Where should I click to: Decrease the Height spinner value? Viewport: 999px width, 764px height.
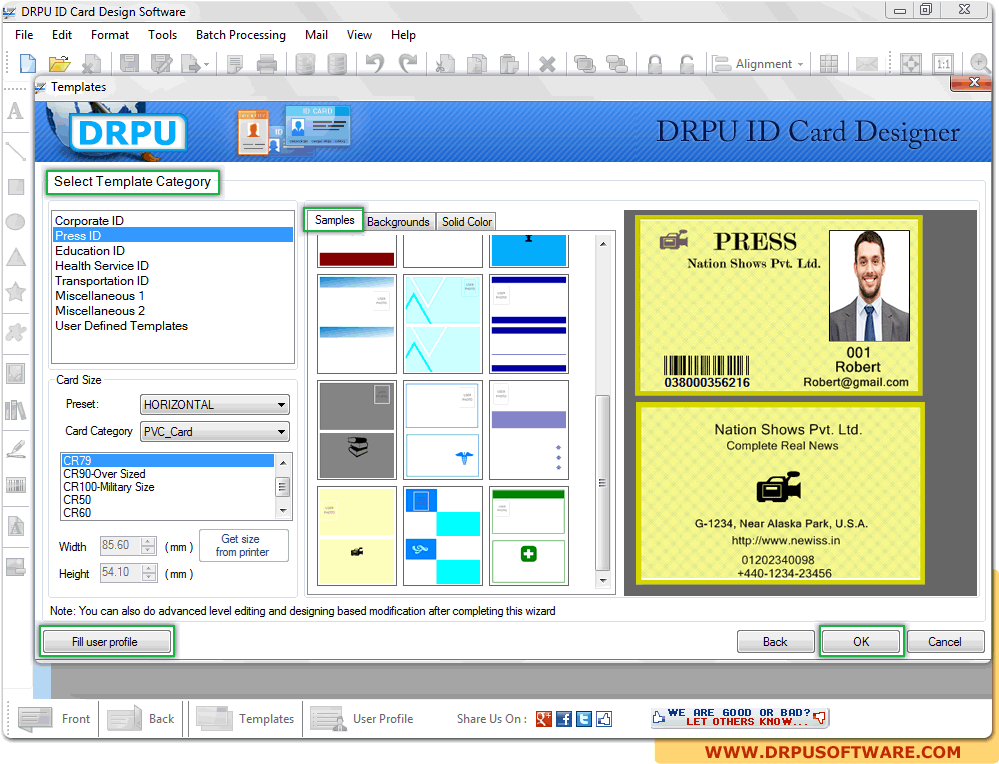tap(148, 577)
